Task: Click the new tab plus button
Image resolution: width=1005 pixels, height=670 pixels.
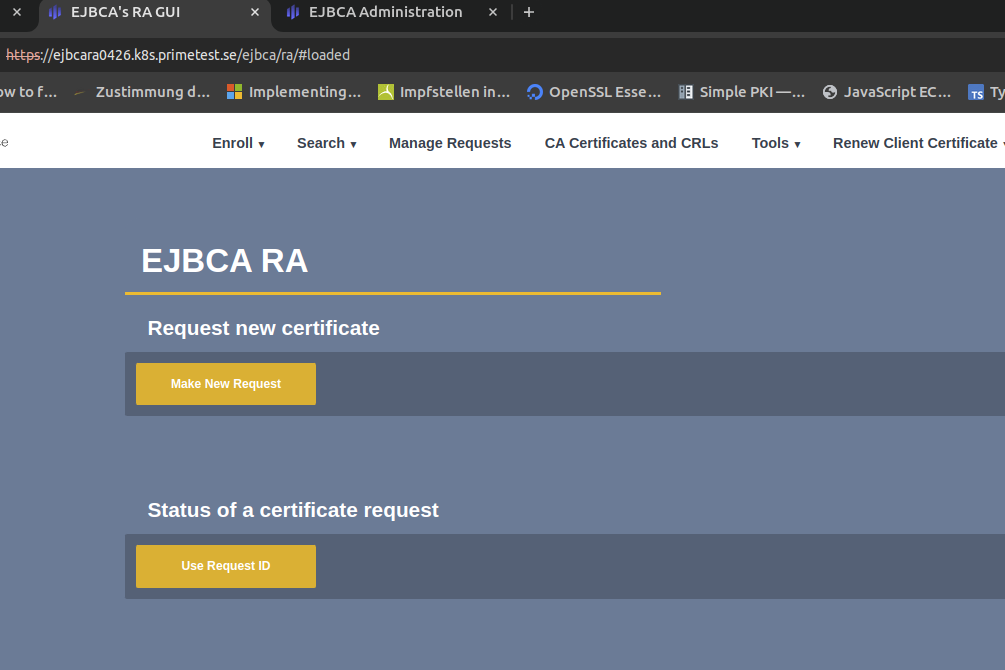Action: (x=529, y=12)
